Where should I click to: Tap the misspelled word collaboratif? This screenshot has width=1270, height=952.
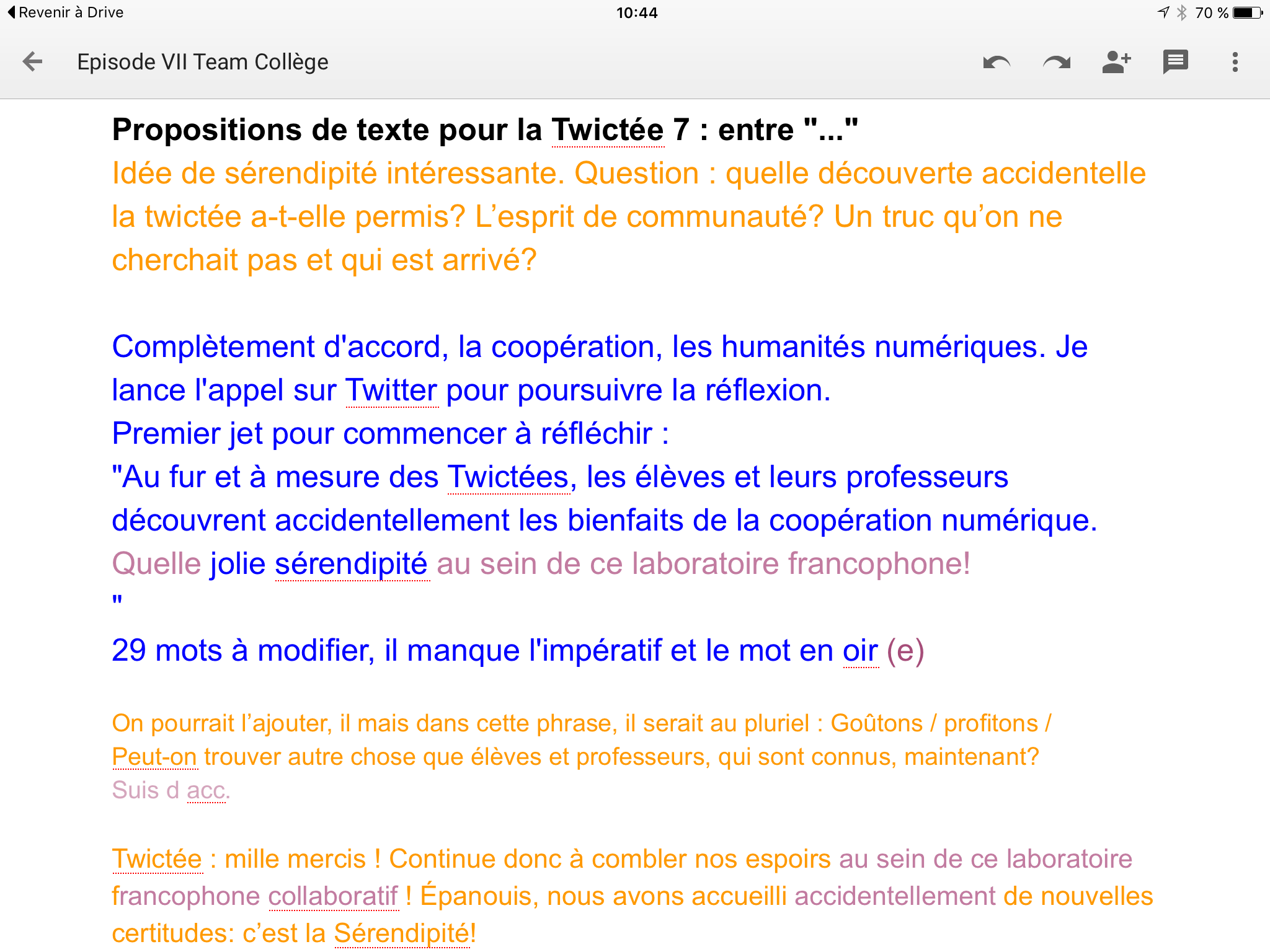coord(333,896)
